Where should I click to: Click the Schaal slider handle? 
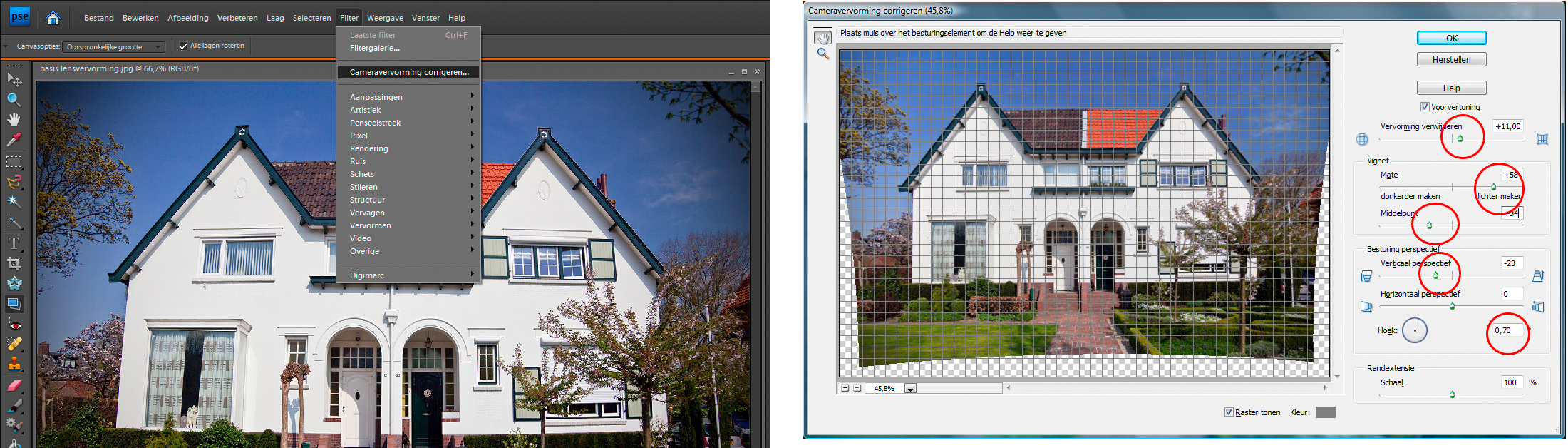[1452, 394]
